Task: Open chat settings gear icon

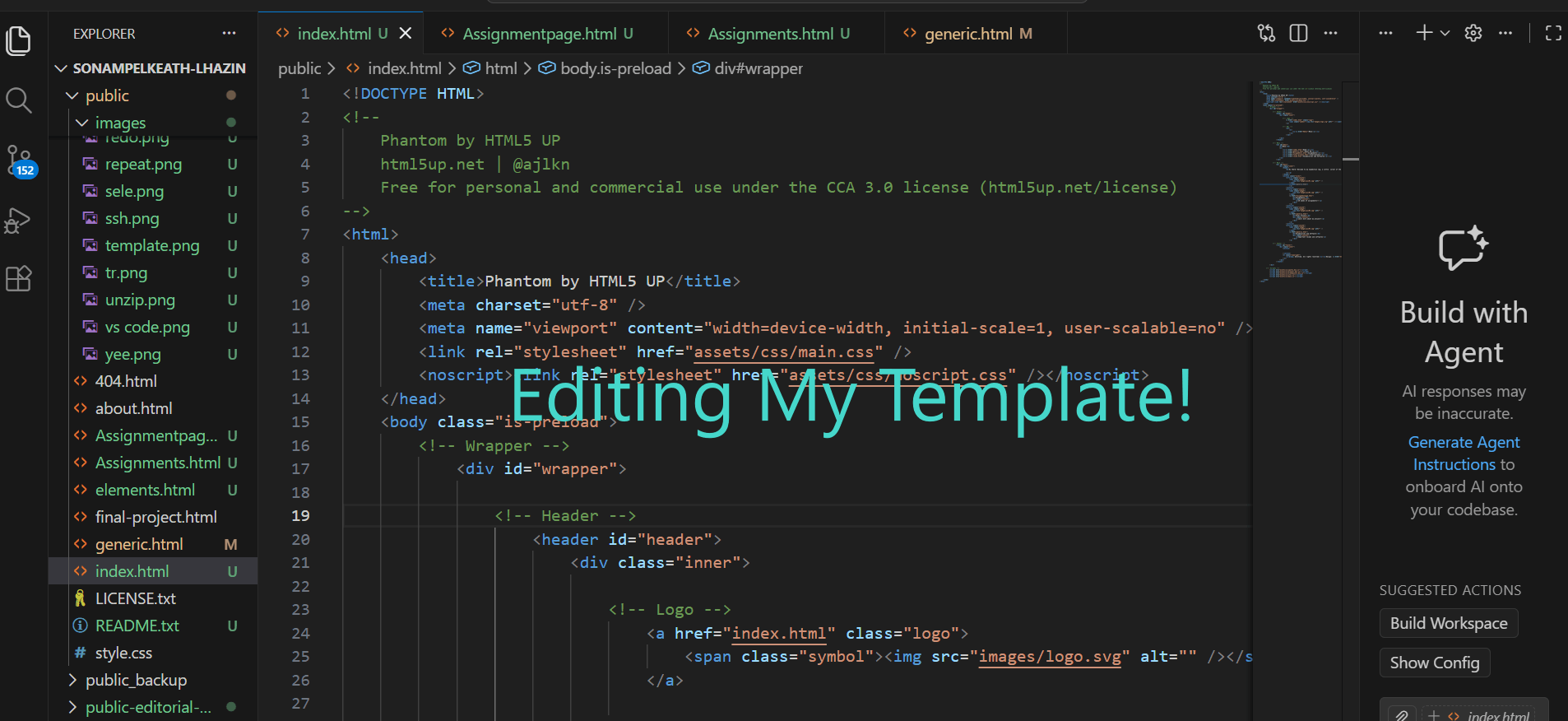Action: coord(1473,33)
